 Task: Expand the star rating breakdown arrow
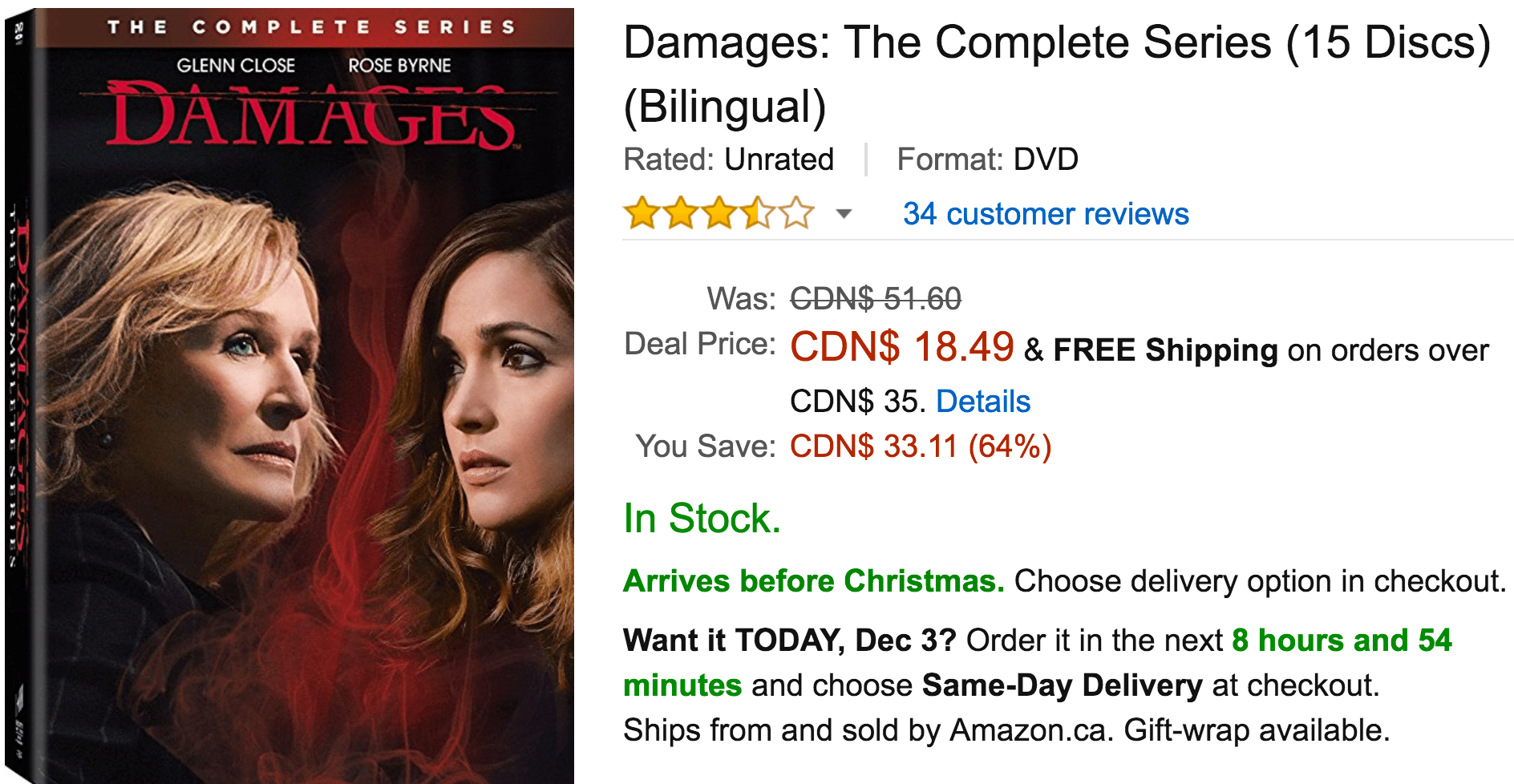pyautogui.click(x=843, y=214)
